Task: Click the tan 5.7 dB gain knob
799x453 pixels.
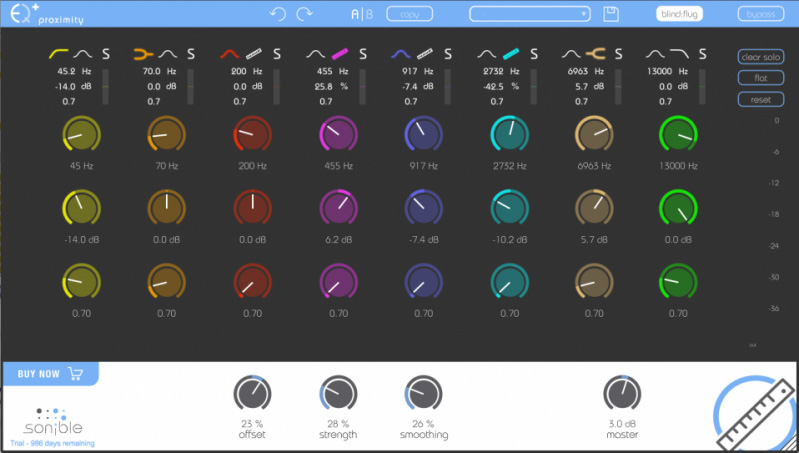Action: [594, 208]
